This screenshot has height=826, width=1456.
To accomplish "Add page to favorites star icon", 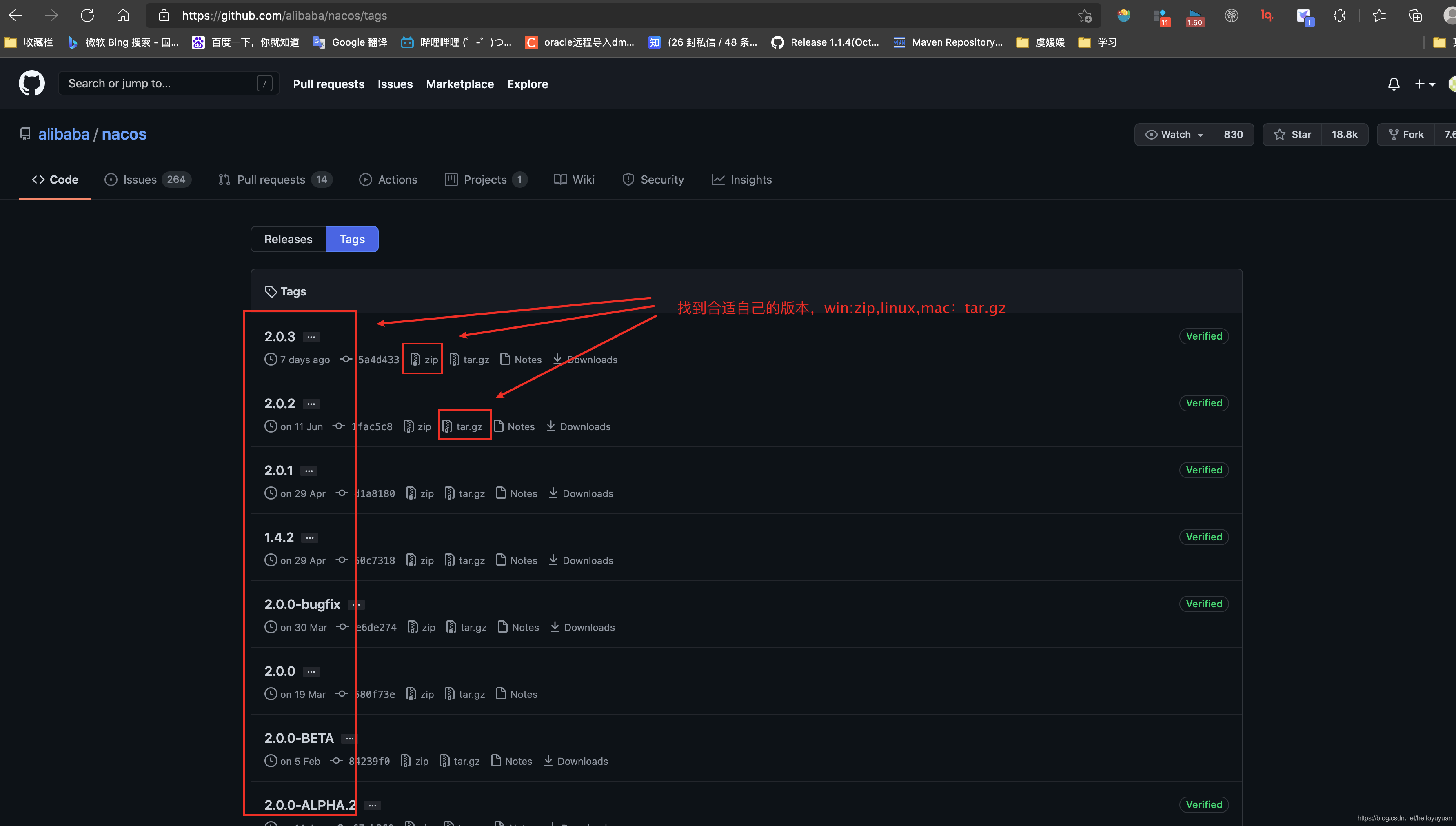I will tap(1085, 16).
